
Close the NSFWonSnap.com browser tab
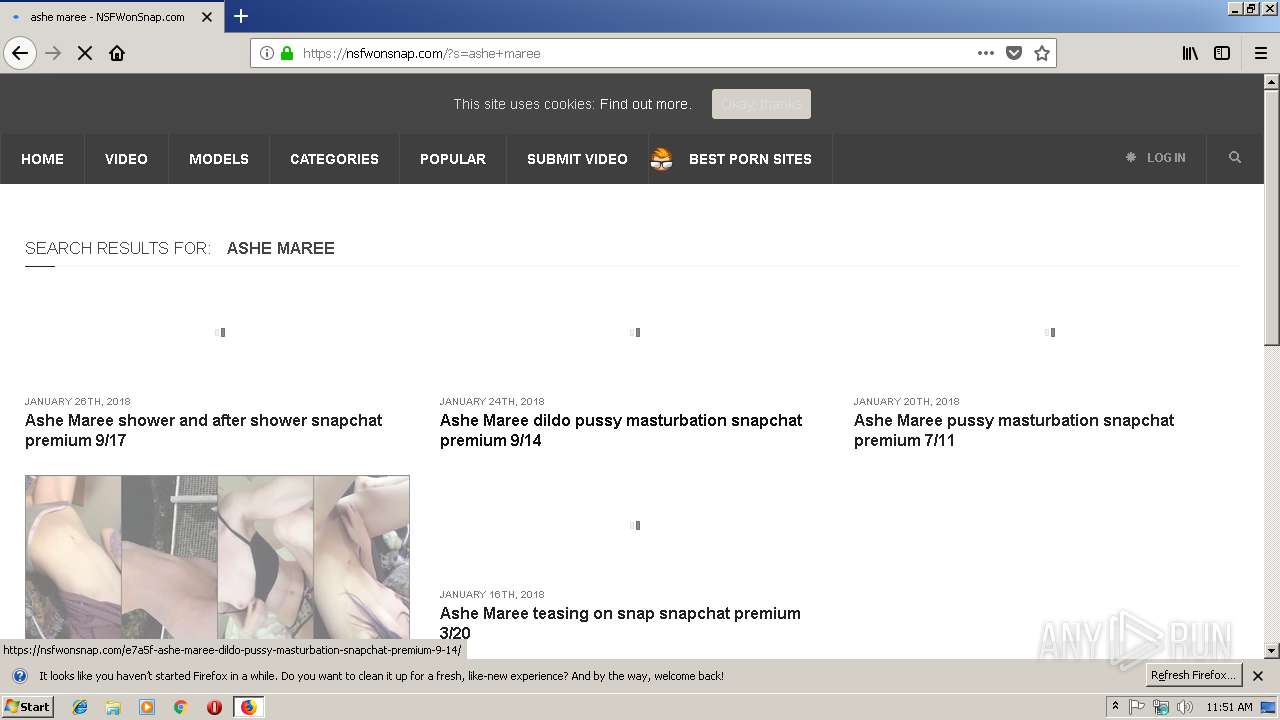pos(207,17)
